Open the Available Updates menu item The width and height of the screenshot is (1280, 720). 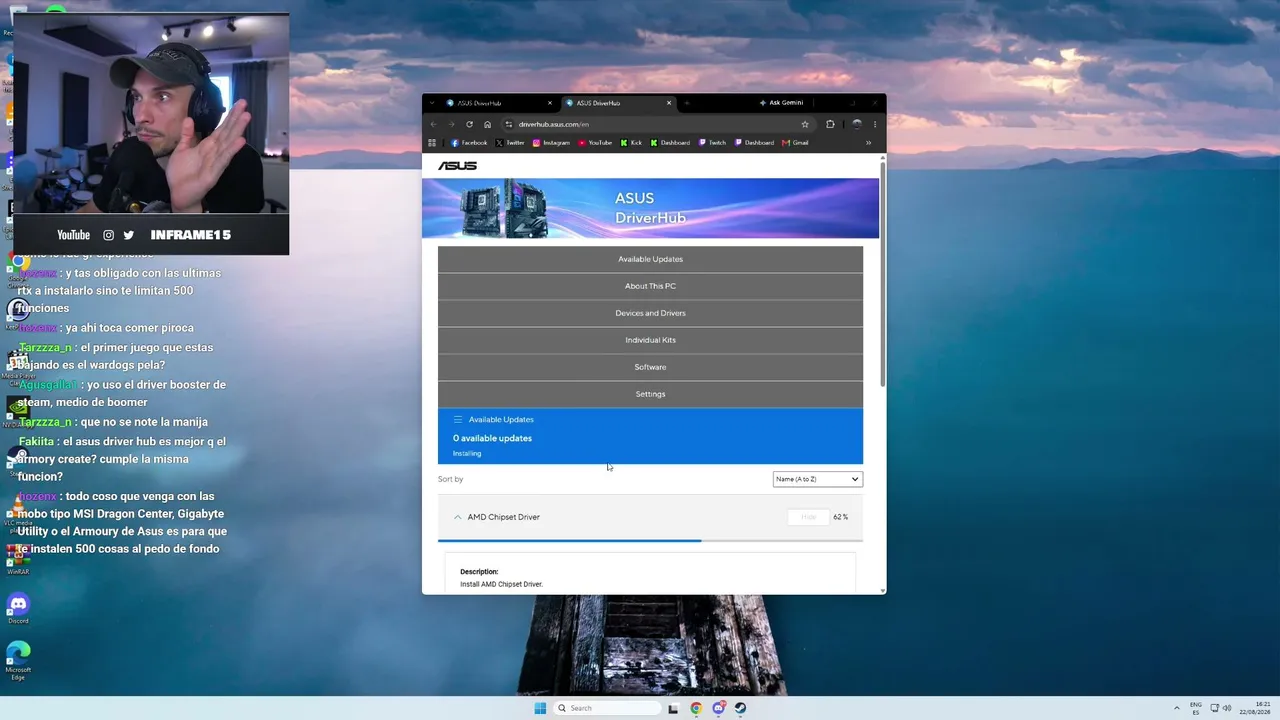tap(650, 259)
